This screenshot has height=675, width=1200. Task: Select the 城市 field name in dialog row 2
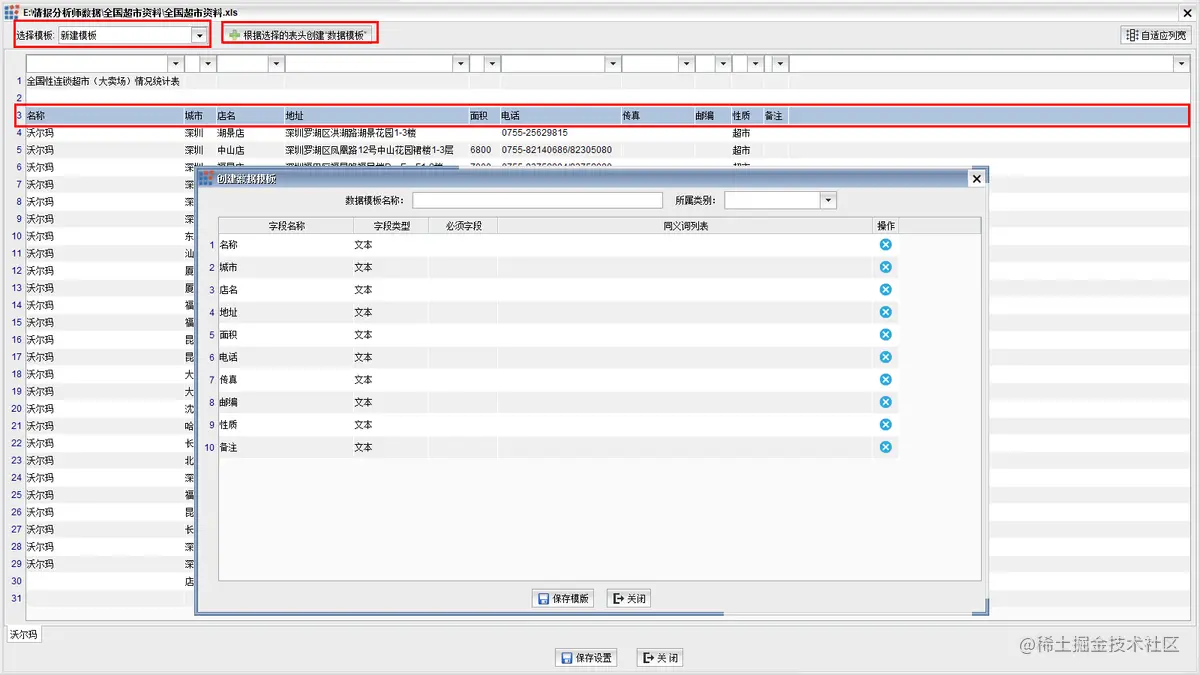click(229, 267)
